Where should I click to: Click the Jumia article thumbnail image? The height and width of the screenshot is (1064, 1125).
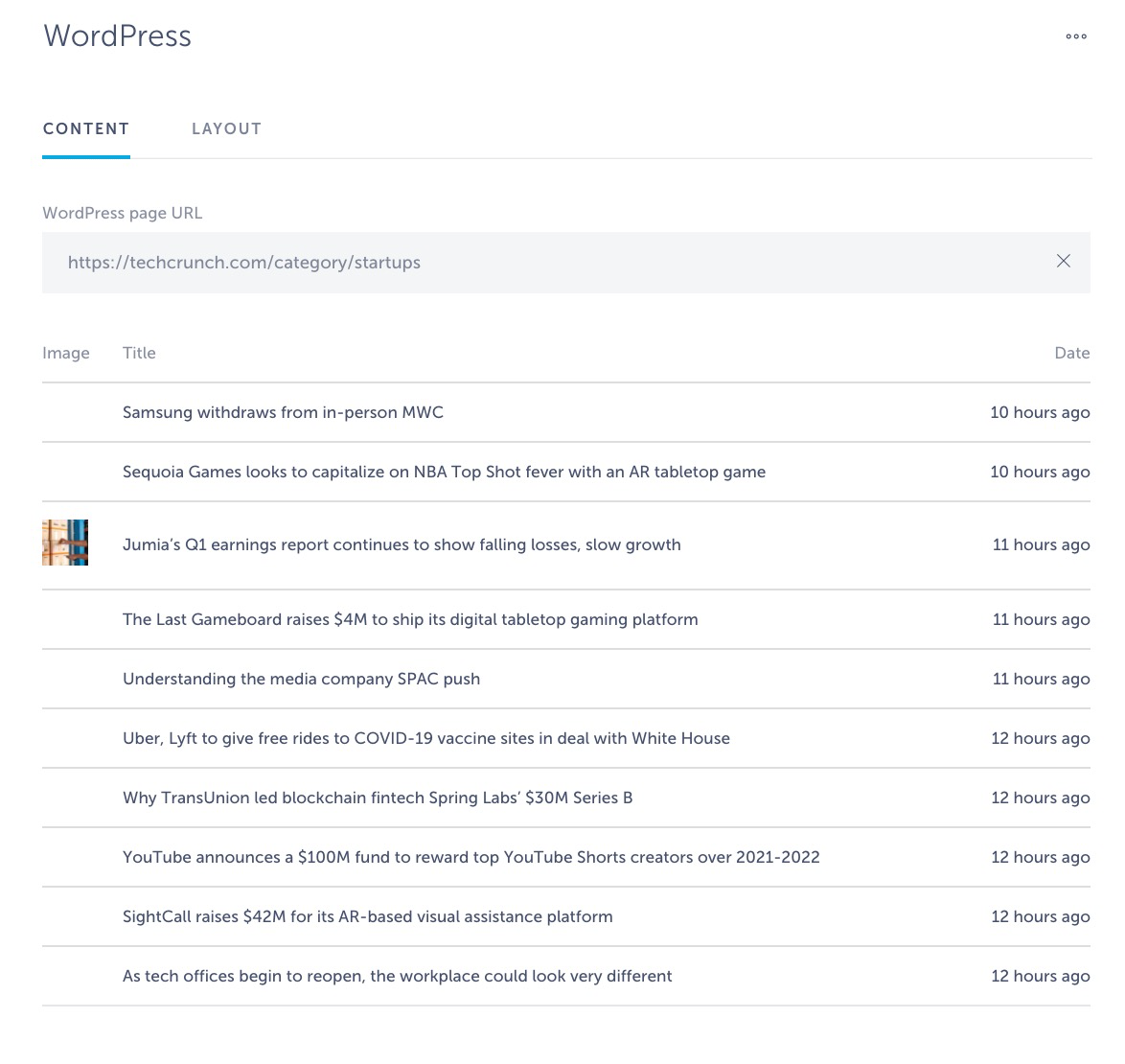(x=64, y=543)
